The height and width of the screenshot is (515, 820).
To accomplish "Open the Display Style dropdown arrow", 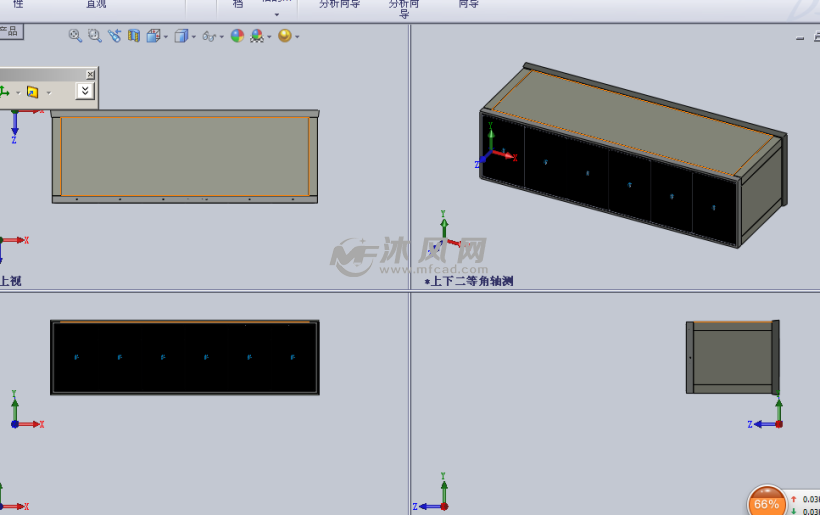I will coord(193,37).
